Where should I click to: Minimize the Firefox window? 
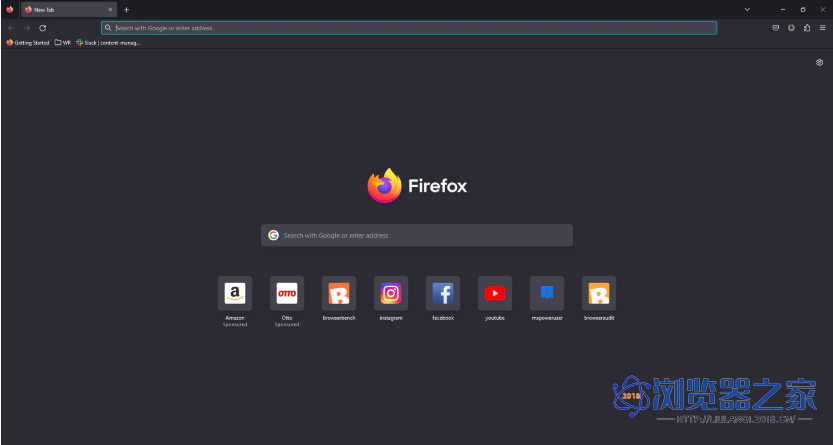(x=783, y=10)
